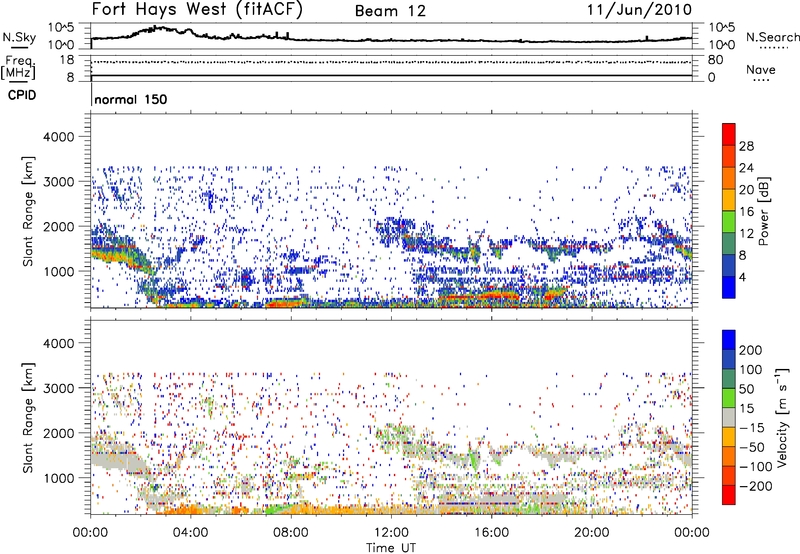This screenshot has height=554, width=800.
Task: Click the 'Nave' legend label
Action: pyautogui.click(x=761, y=69)
